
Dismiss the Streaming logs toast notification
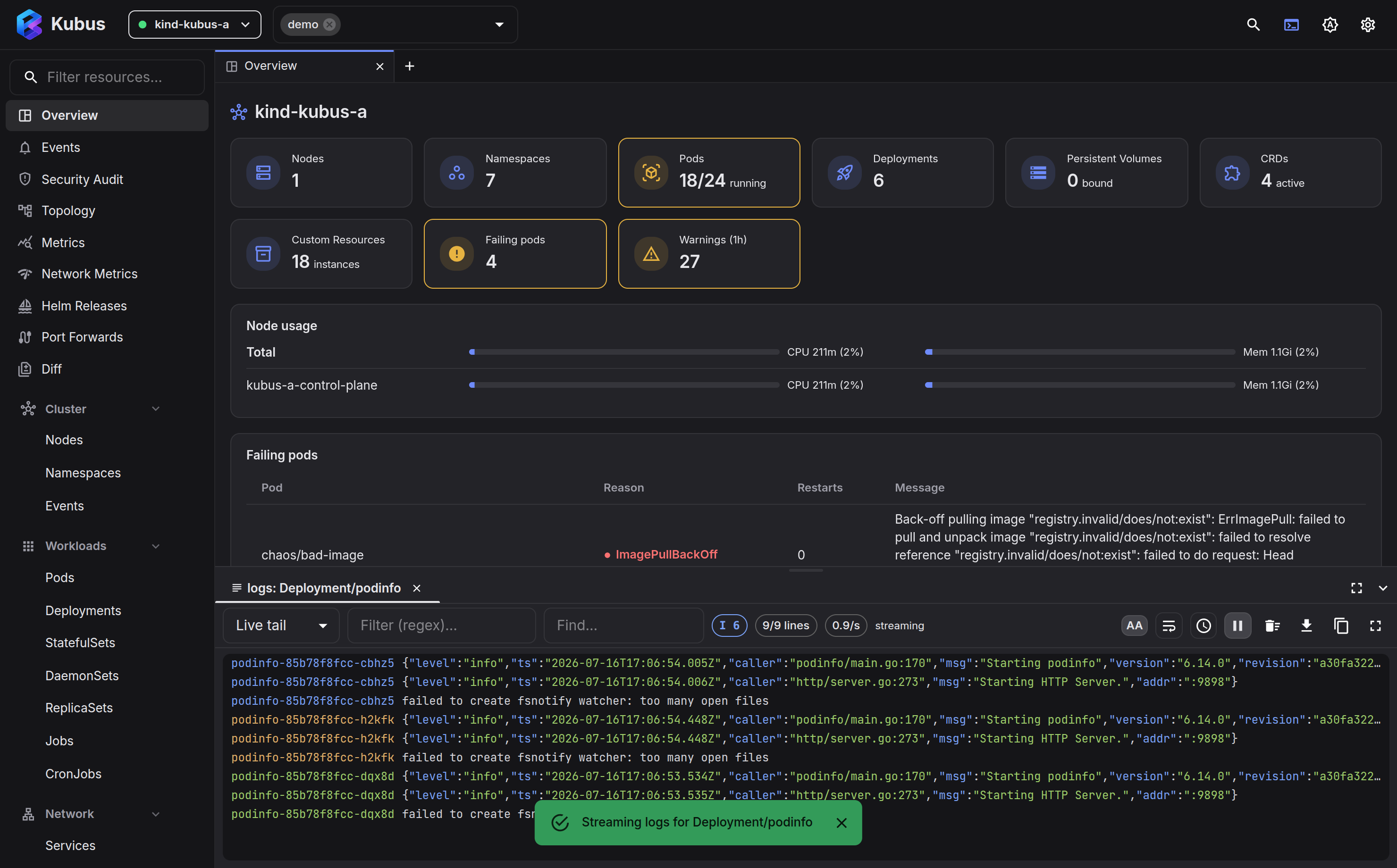[x=841, y=823]
